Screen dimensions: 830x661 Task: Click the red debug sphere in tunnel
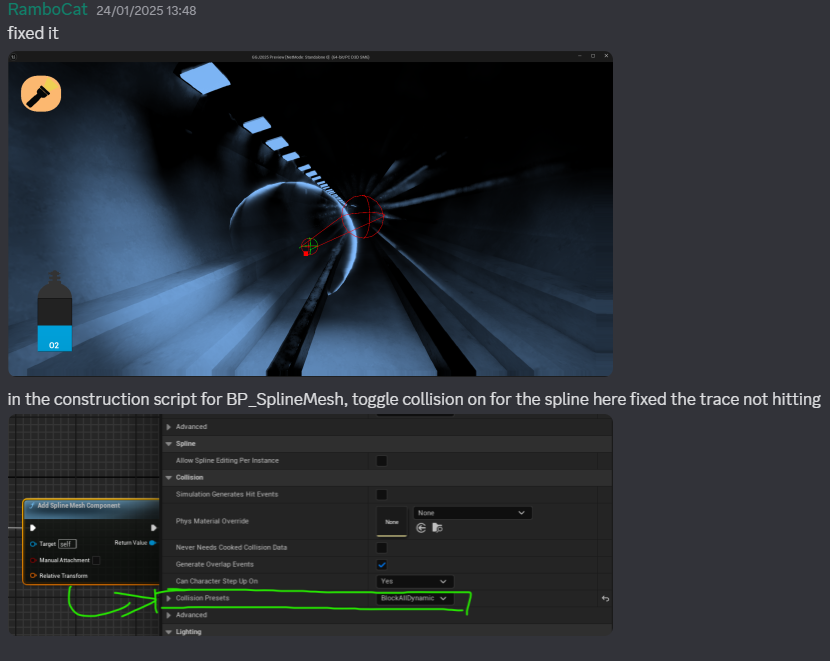pos(361,217)
